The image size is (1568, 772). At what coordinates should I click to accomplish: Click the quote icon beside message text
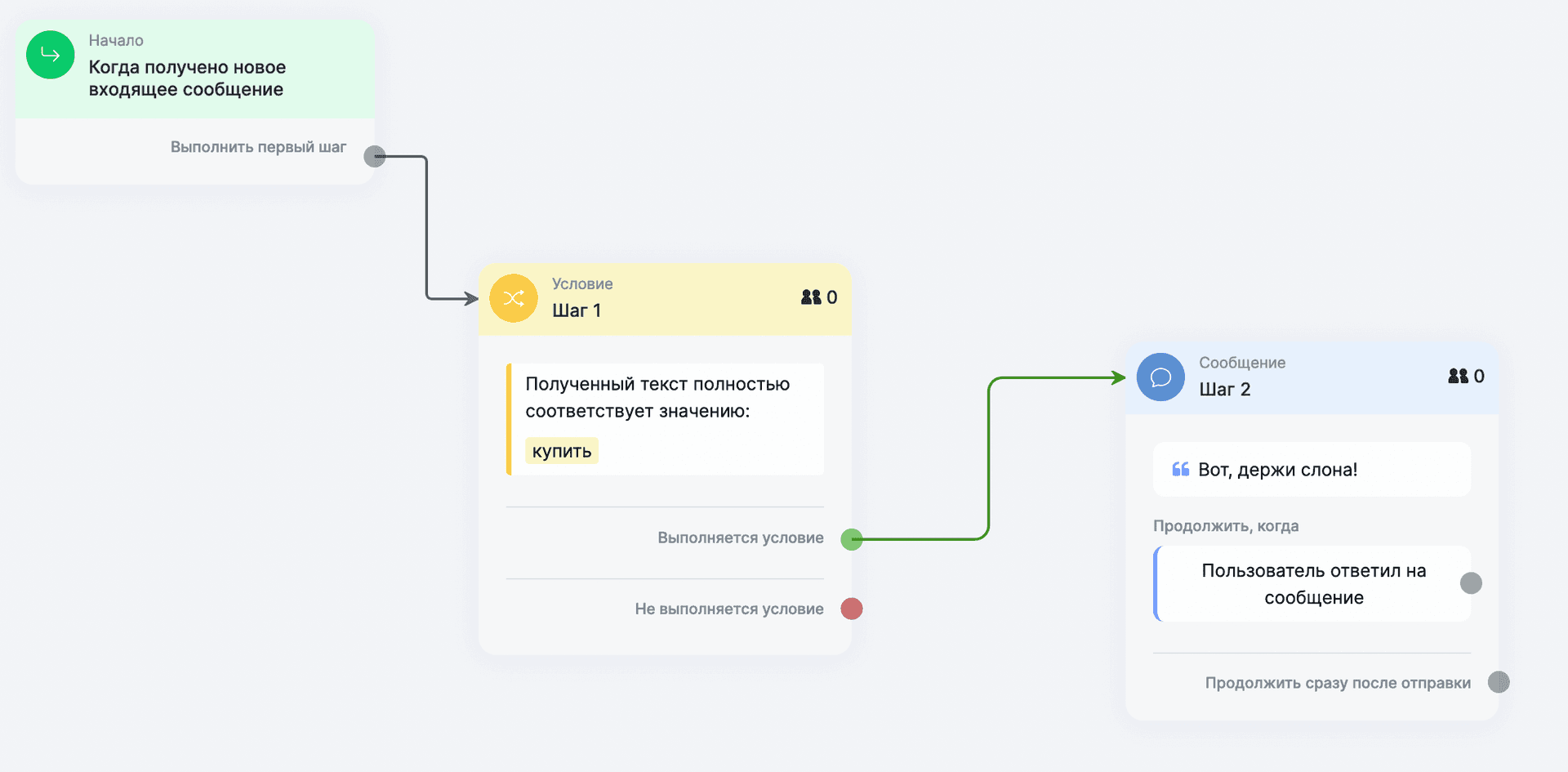(1180, 470)
